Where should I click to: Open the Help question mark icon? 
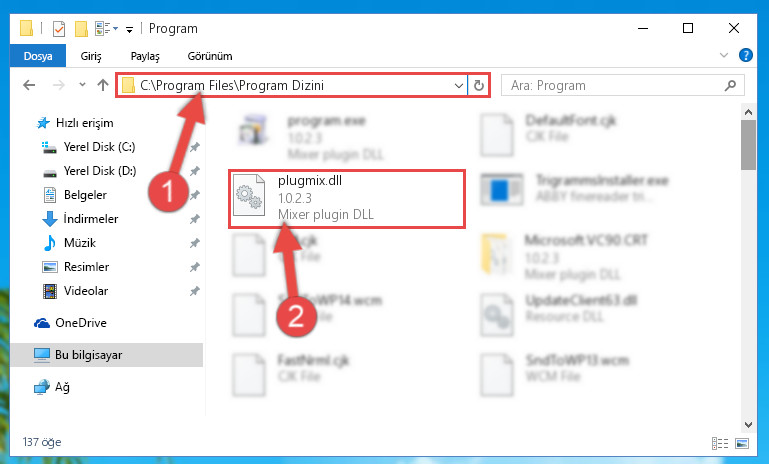[x=745, y=55]
